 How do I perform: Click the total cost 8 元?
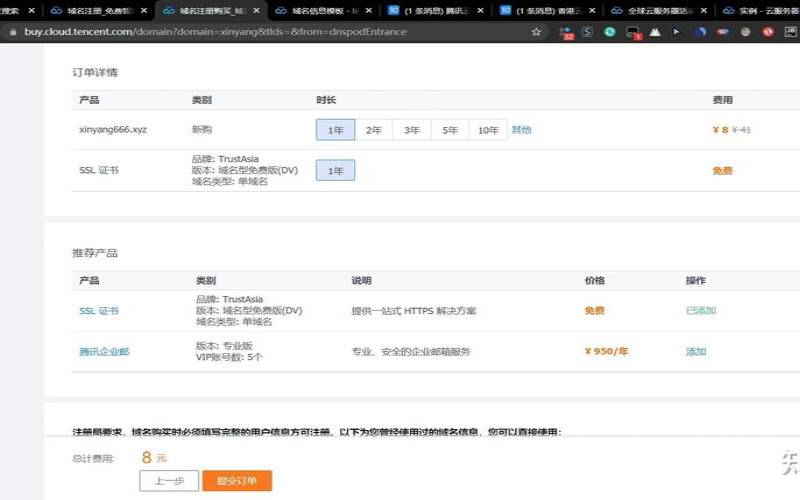[154, 457]
